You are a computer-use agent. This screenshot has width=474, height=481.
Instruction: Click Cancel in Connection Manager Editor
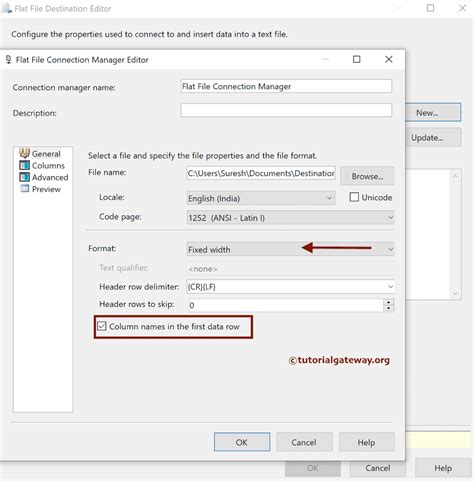click(x=304, y=442)
